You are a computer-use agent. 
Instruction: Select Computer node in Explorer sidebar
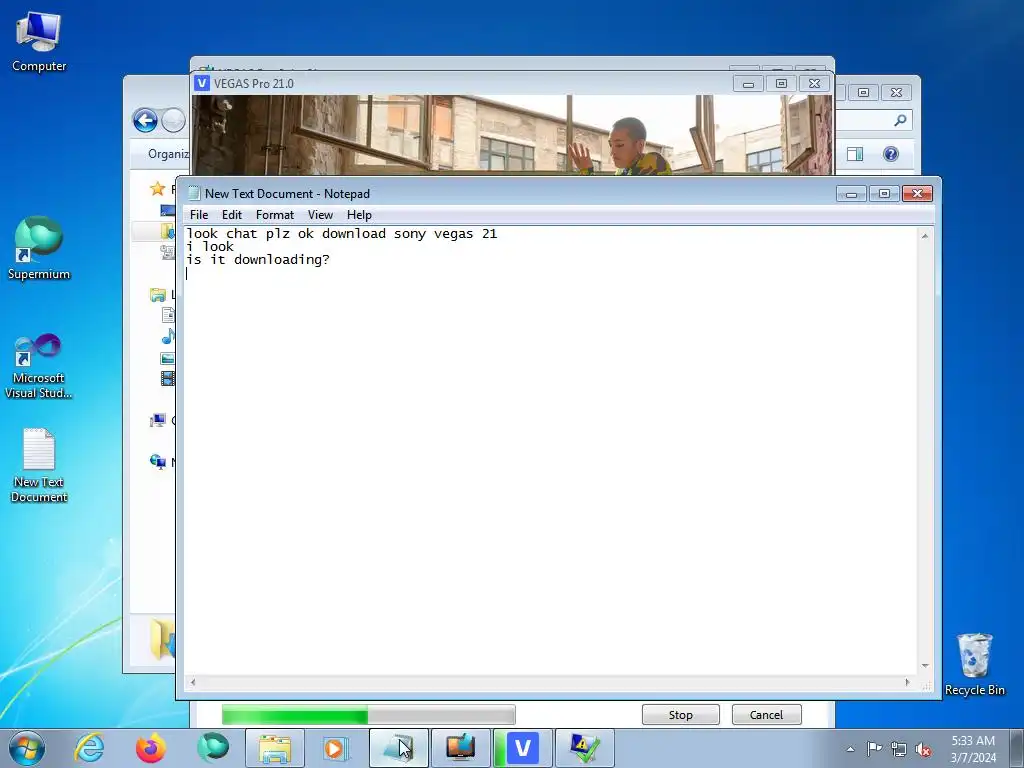(157, 420)
